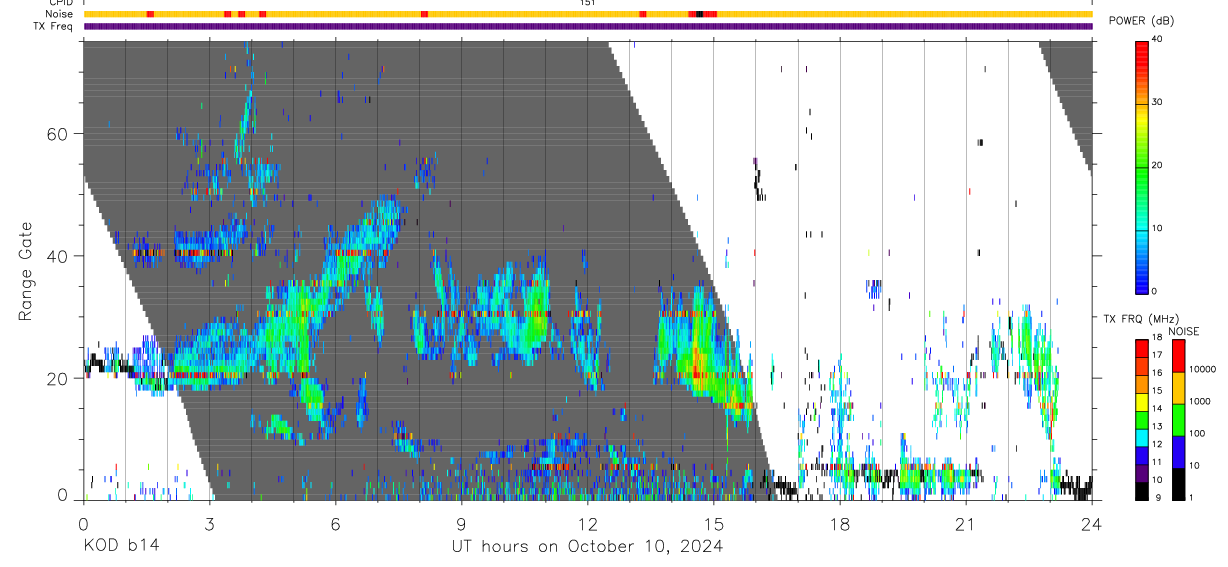The width and height of the screenshot is (1228, 567).
Task: Click the '17' tick on the TX FRQ scale
Action: [1158, 355]
